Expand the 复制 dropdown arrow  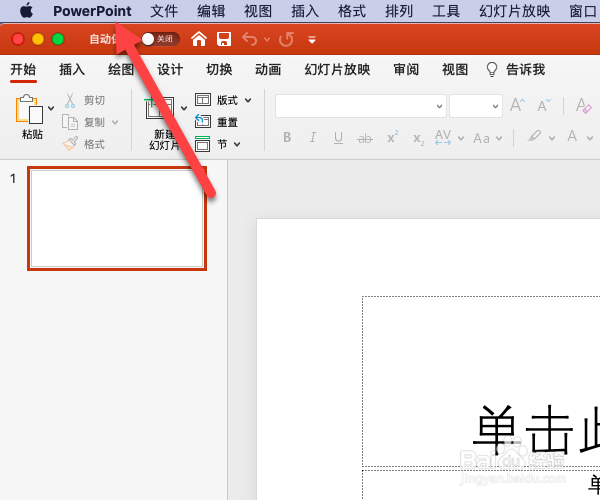coord(115,122)
